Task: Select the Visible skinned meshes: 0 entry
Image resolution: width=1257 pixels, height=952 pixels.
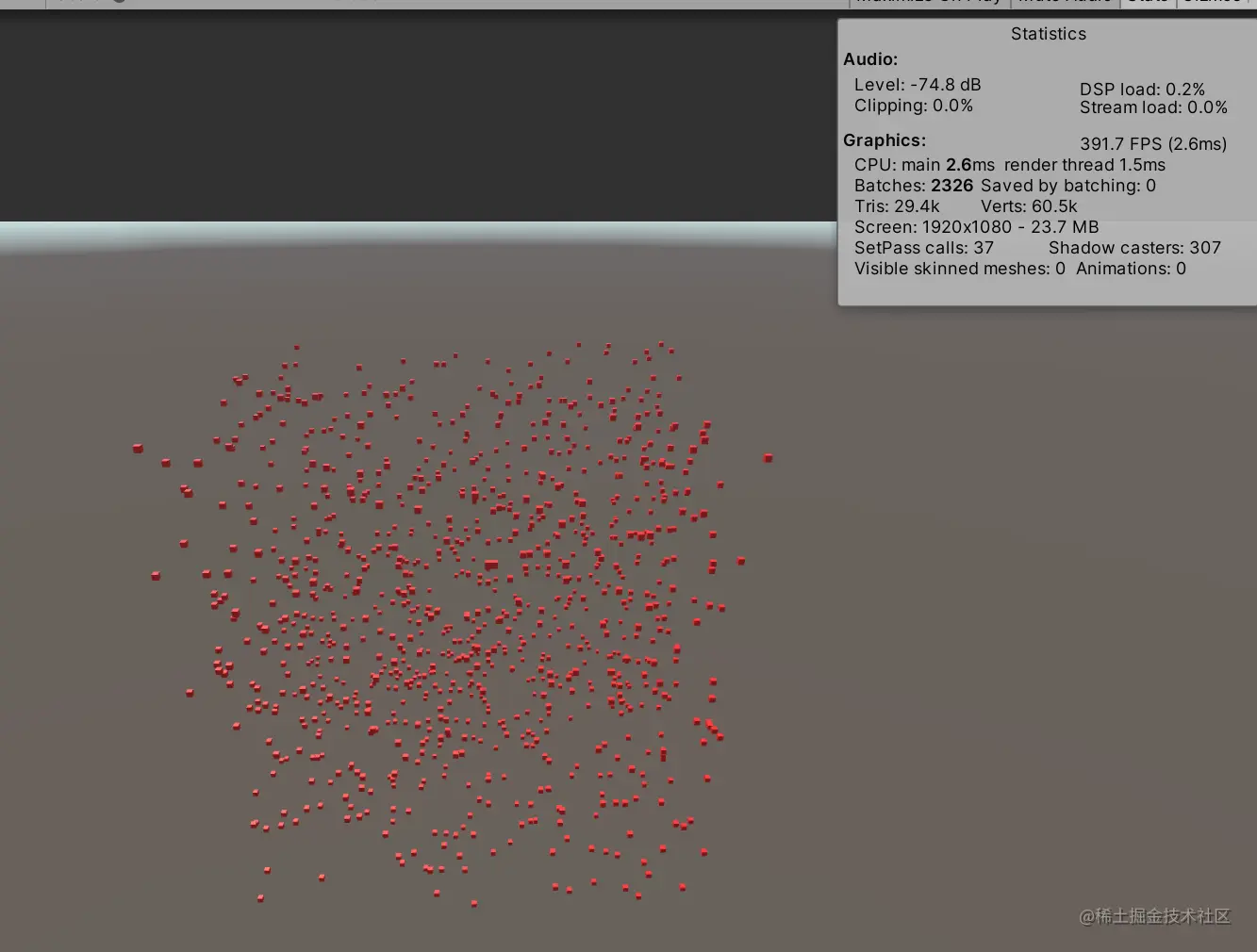Action: click(x=960, y=269)
